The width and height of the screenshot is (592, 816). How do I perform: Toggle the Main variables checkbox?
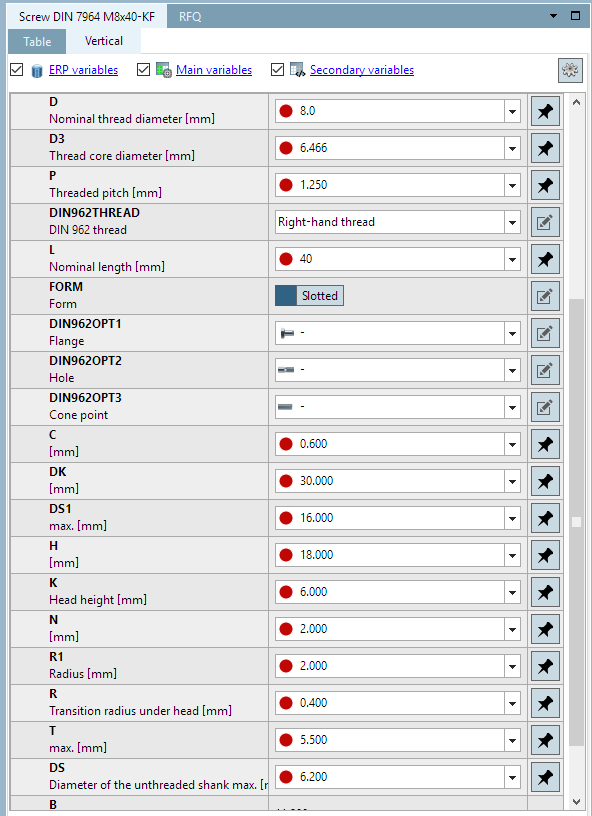tap(144, 69)
